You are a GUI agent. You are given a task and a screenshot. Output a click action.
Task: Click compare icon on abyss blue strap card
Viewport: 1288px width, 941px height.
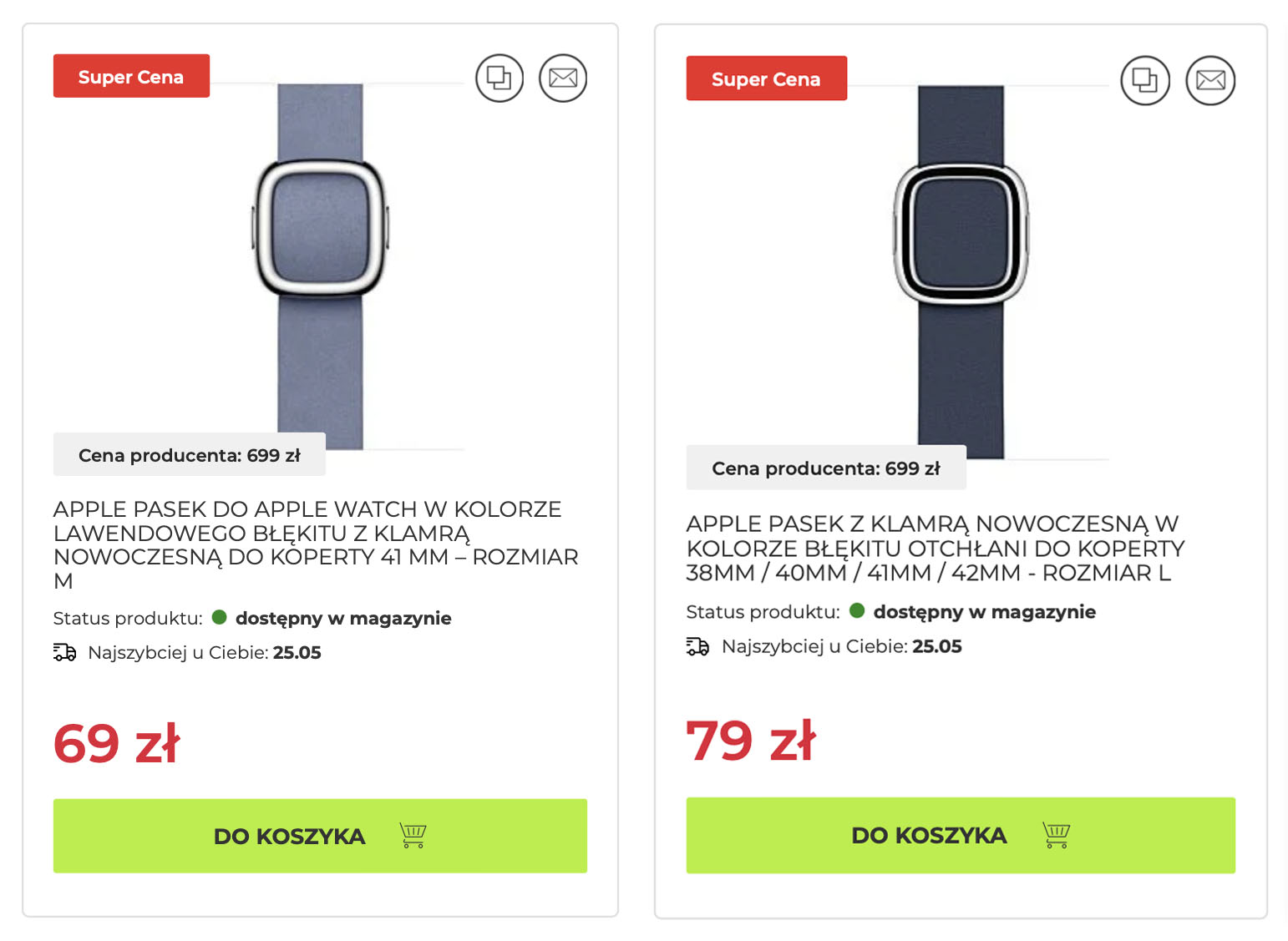click(x=1144, y=80)
